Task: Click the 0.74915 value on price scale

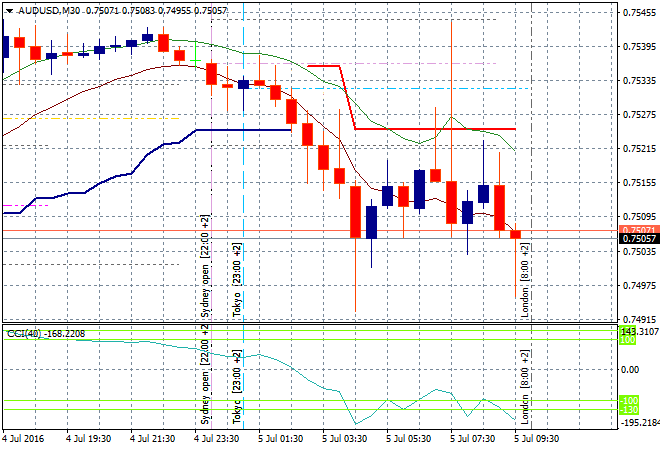Action: (x=638, y=319)
